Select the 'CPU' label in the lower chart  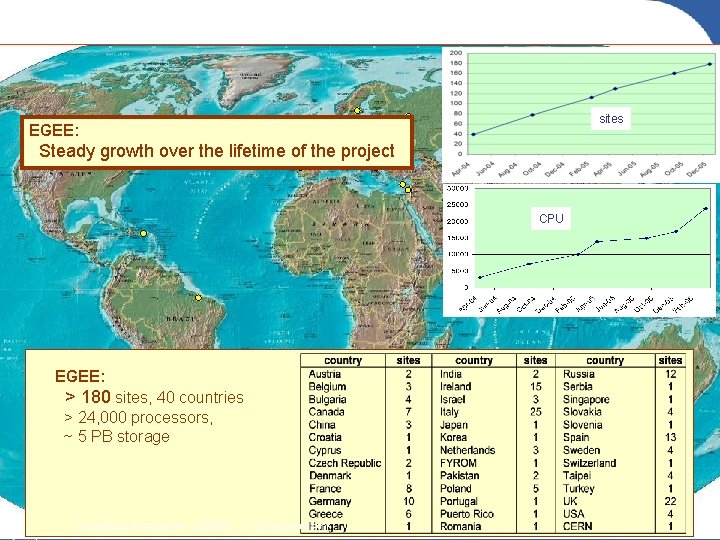pyautogui.click(x=551, y=219)
